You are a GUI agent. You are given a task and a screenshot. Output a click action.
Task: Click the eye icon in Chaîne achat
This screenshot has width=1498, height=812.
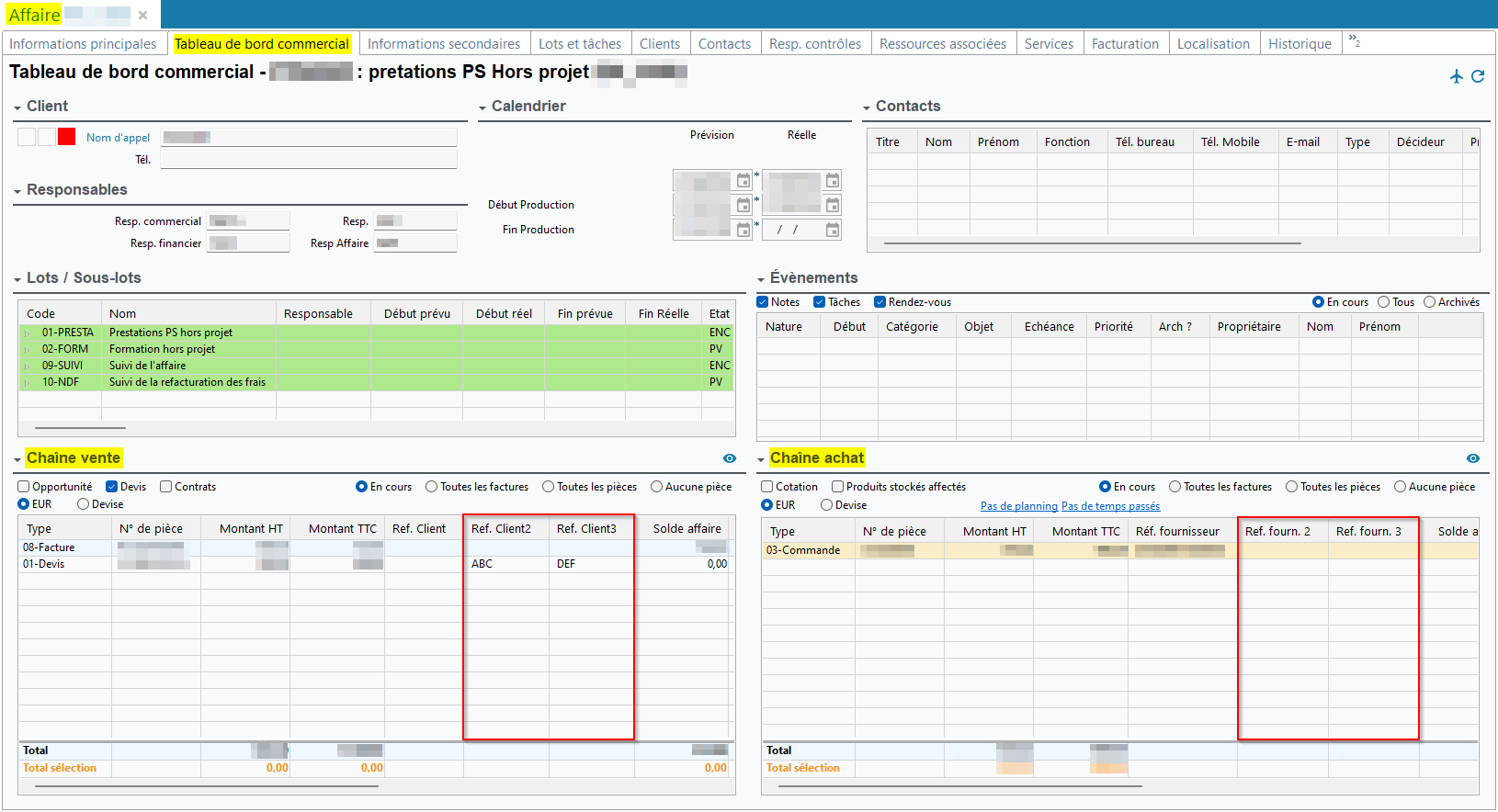(1473, 458)
